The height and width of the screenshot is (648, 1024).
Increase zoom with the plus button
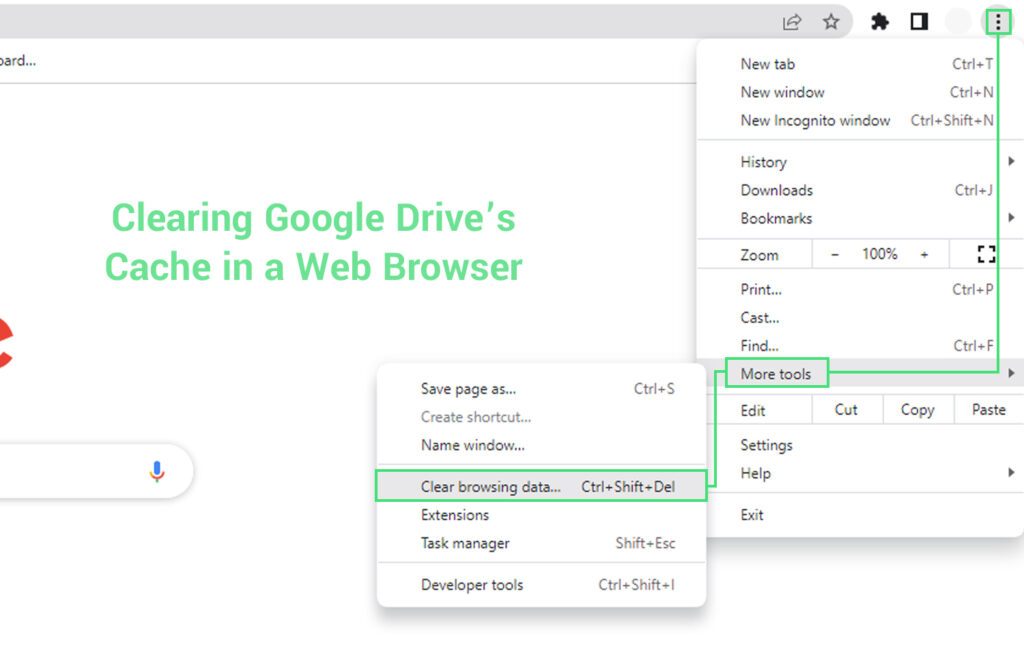point(924,255)
